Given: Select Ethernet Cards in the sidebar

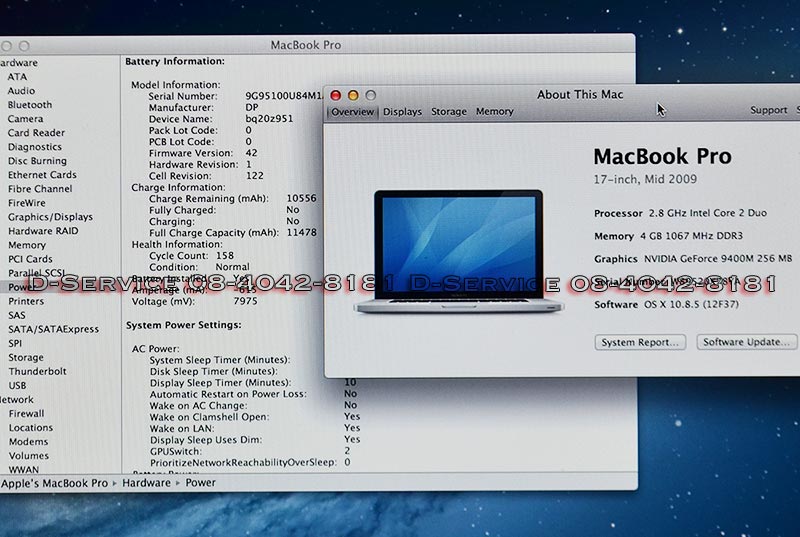Looking at the screenshot, I should (42, 175).
